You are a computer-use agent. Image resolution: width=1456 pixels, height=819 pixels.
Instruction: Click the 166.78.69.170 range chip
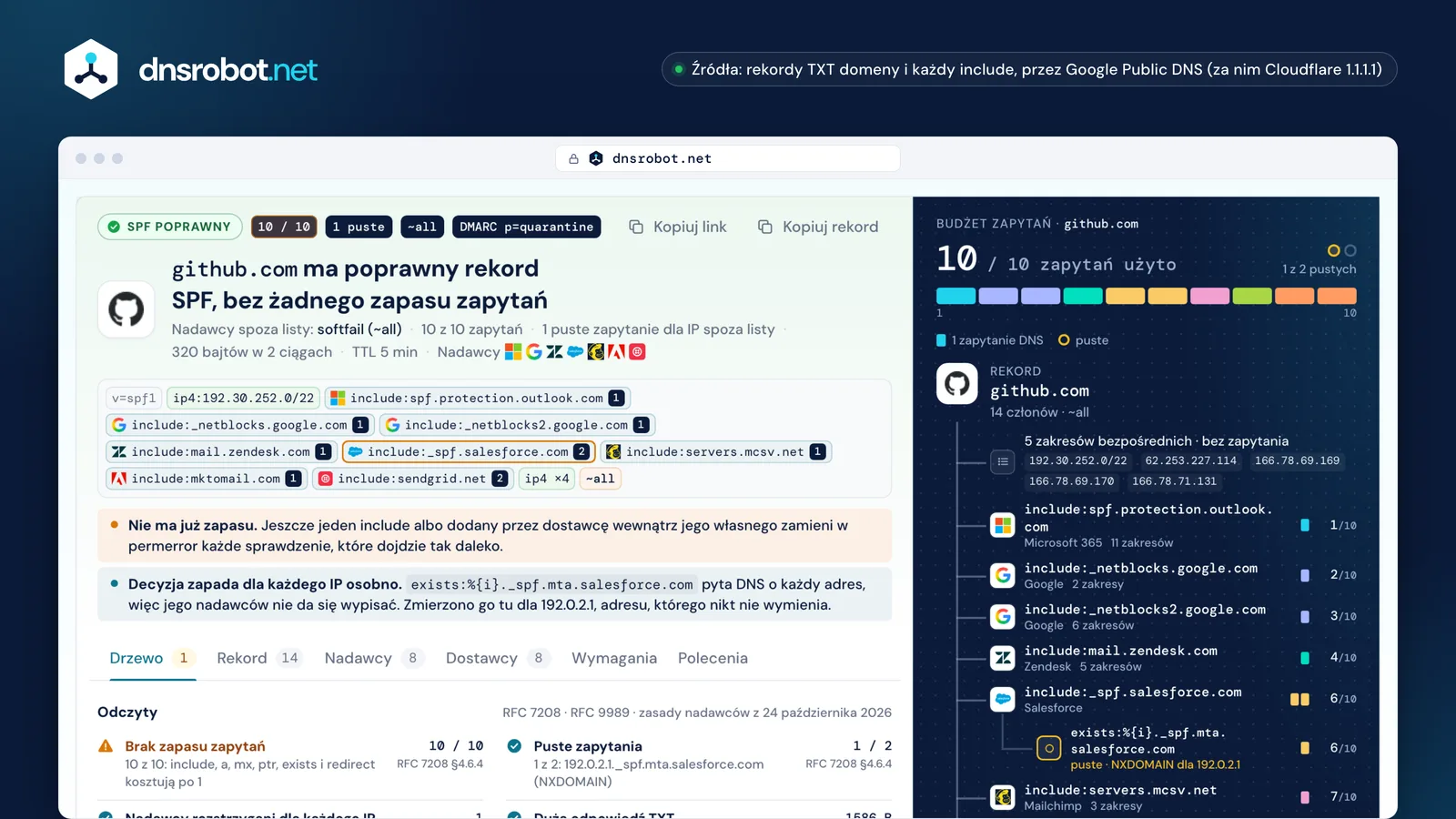coord(1071,481)
